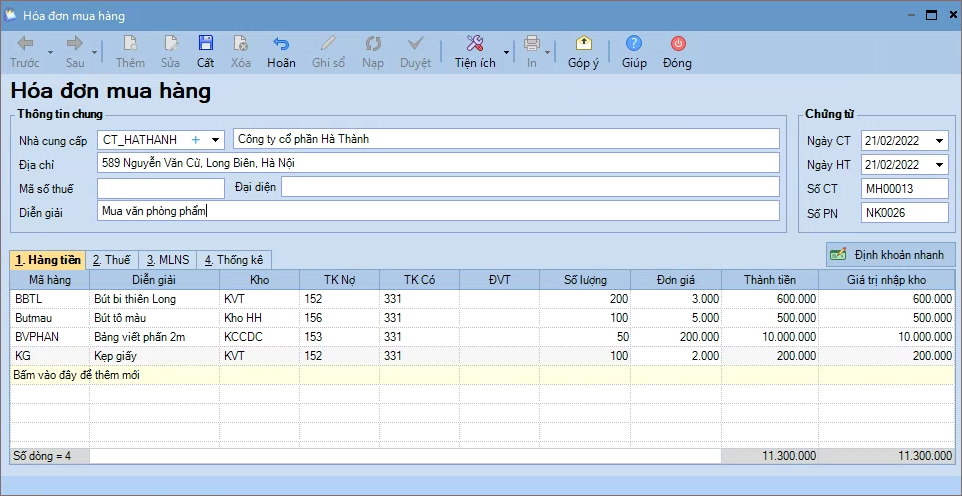Open the Ngày HT date picker dropdown
The width and height of the screenshot is (962, 496).
click(939, 165)
